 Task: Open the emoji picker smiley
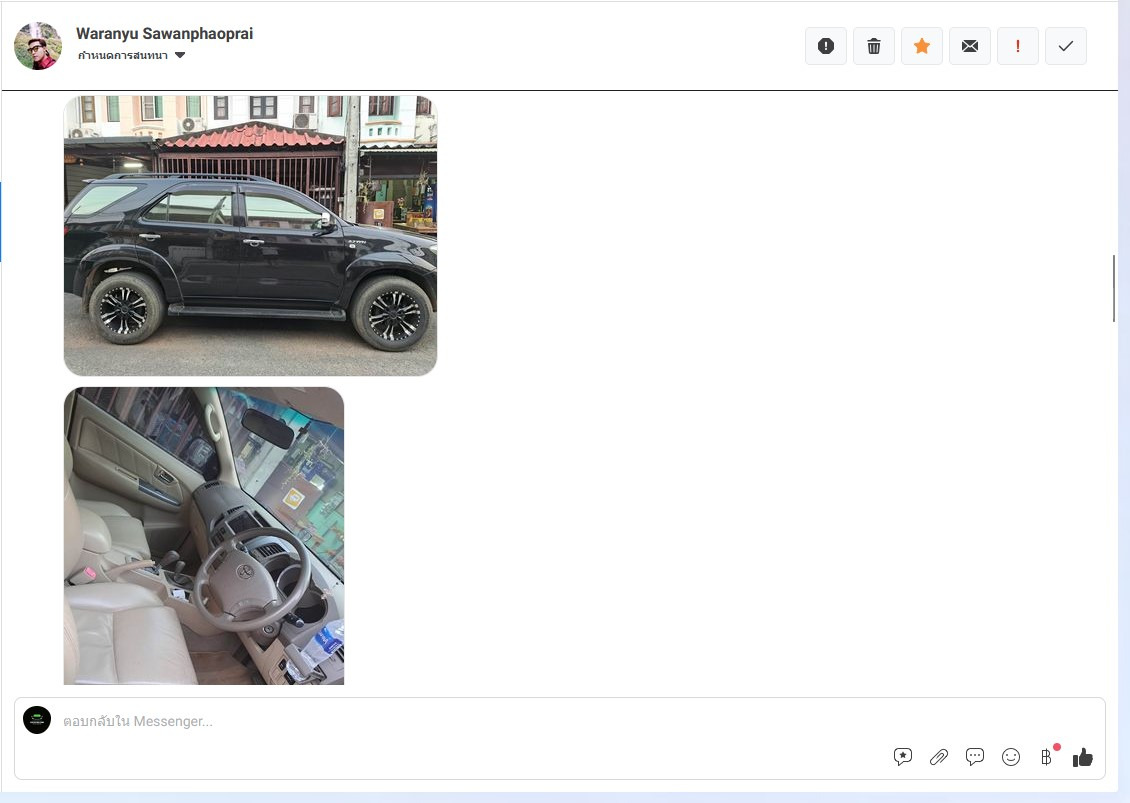point(1010,757)
